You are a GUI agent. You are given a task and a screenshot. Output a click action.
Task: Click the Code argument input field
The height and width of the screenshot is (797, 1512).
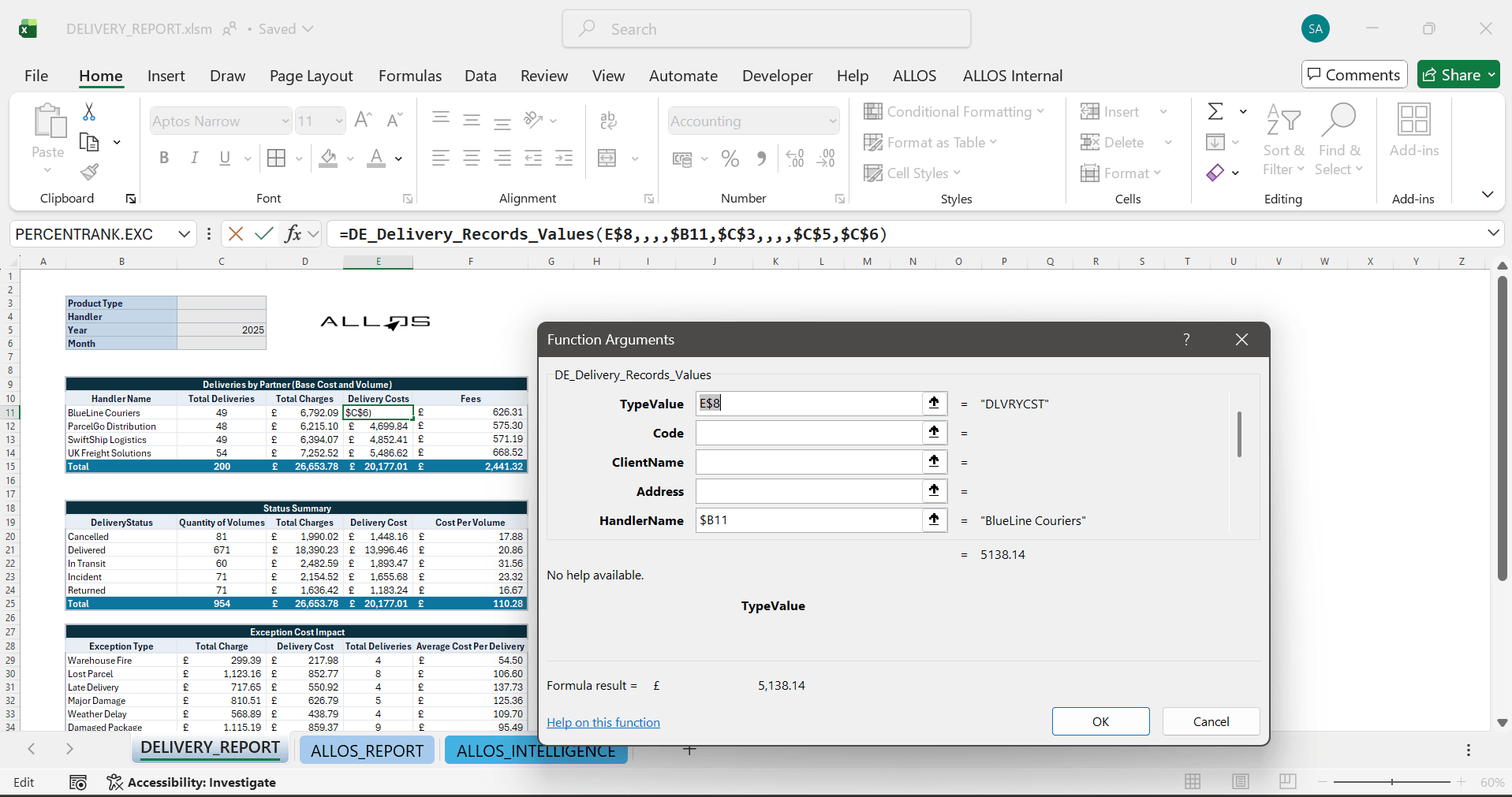point(808,433)
